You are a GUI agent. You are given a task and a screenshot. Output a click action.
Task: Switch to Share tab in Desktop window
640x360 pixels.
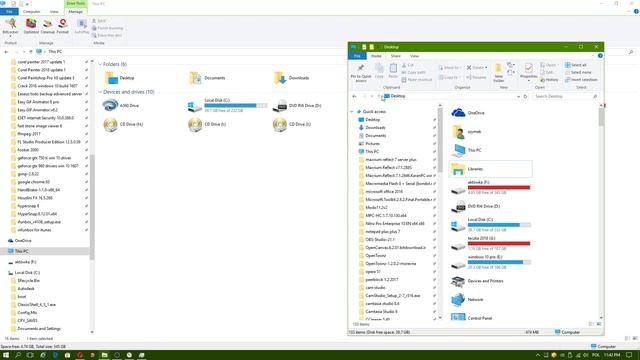tap(396, 56)
